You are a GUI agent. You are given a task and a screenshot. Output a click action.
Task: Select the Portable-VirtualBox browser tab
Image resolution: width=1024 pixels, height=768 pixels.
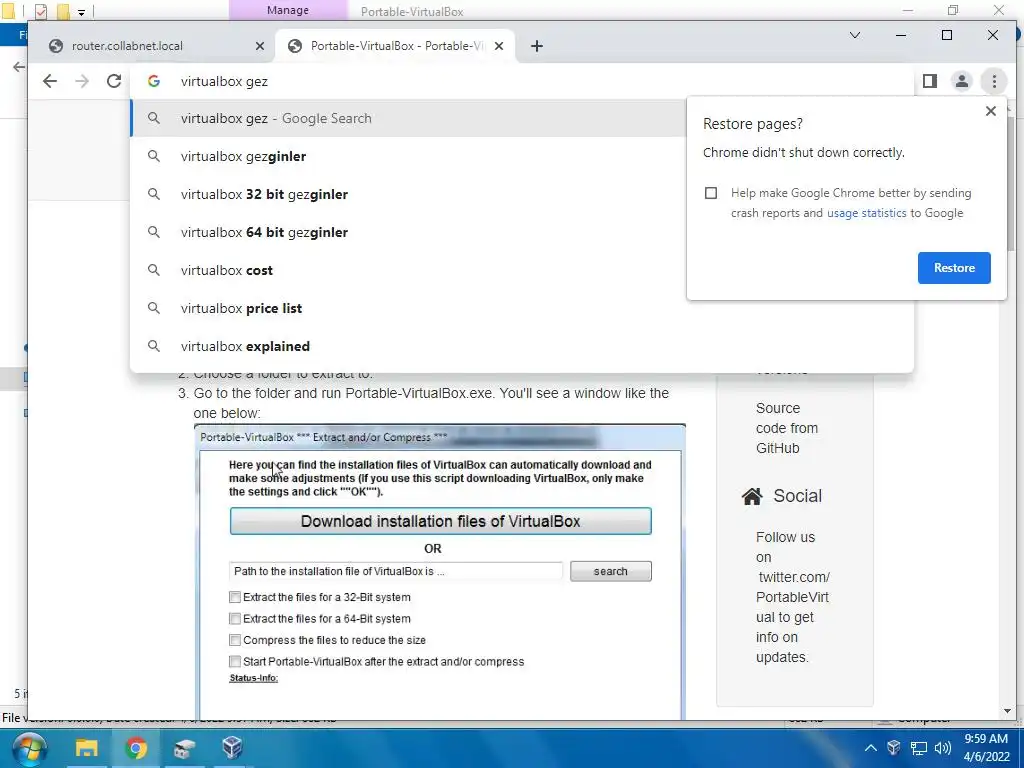[x=396, y=46]
